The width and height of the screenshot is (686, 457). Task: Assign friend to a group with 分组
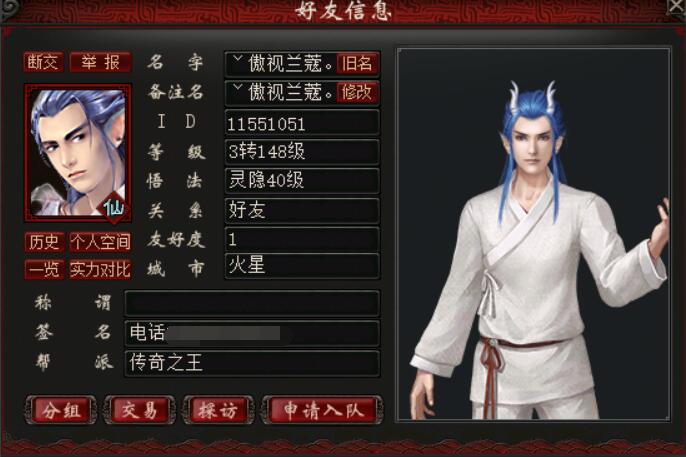click(x=61, y=410)
